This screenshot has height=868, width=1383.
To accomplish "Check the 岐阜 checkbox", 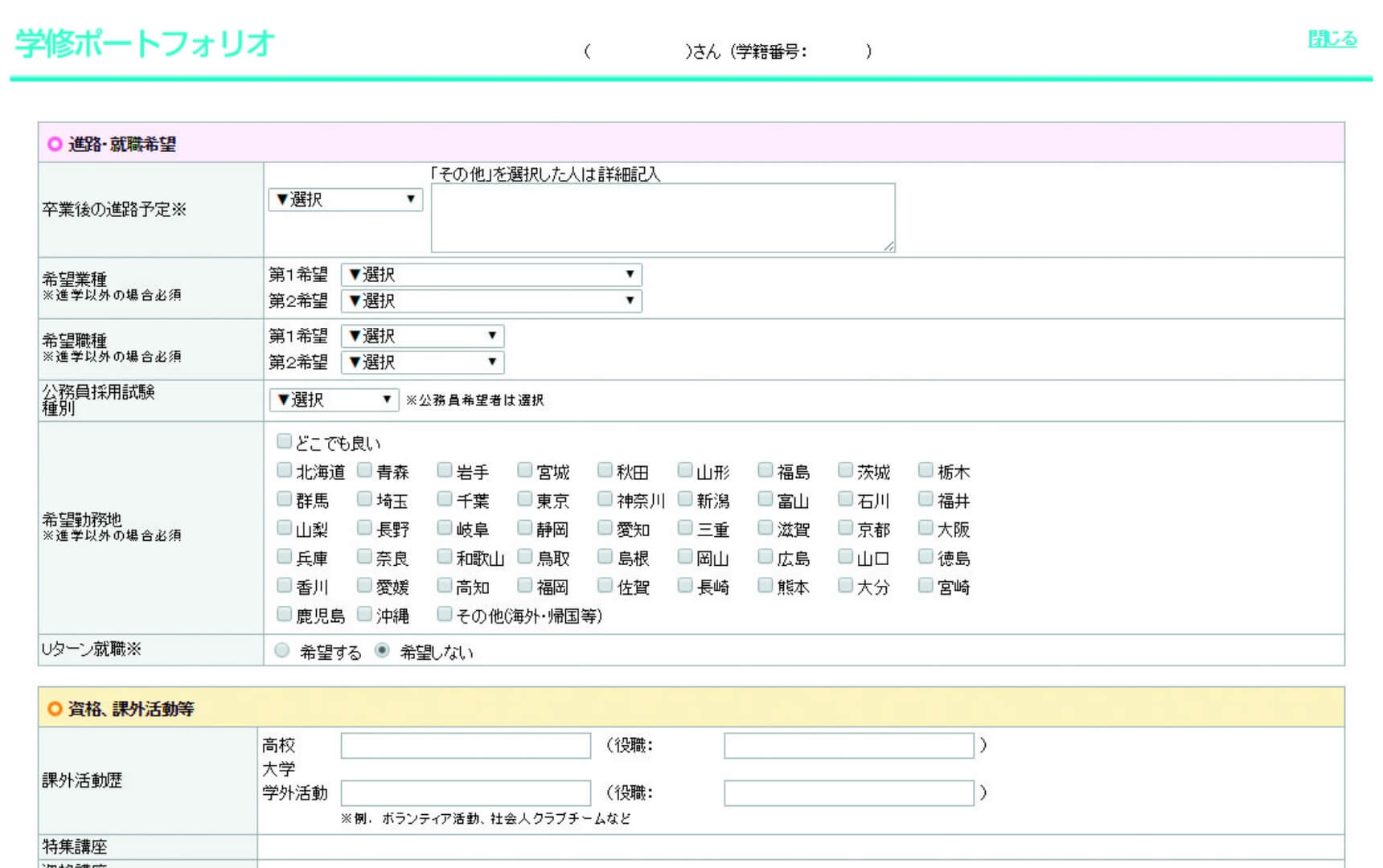I will point(445,528).
